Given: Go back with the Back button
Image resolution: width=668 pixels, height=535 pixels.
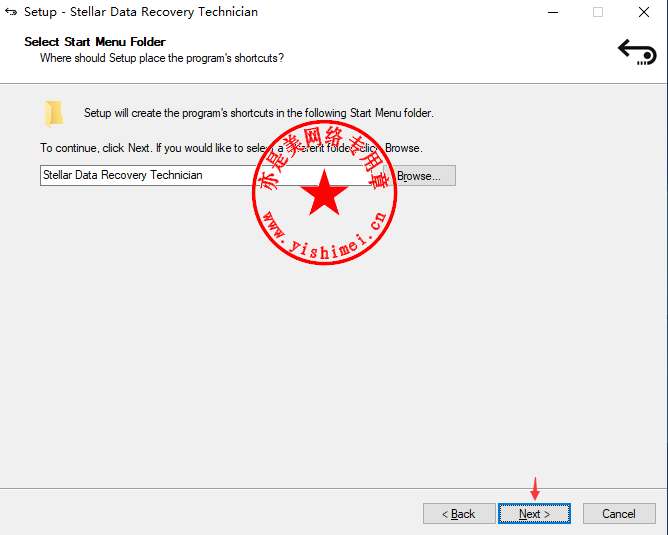Looking at the screenshot, I should point(459,514).
